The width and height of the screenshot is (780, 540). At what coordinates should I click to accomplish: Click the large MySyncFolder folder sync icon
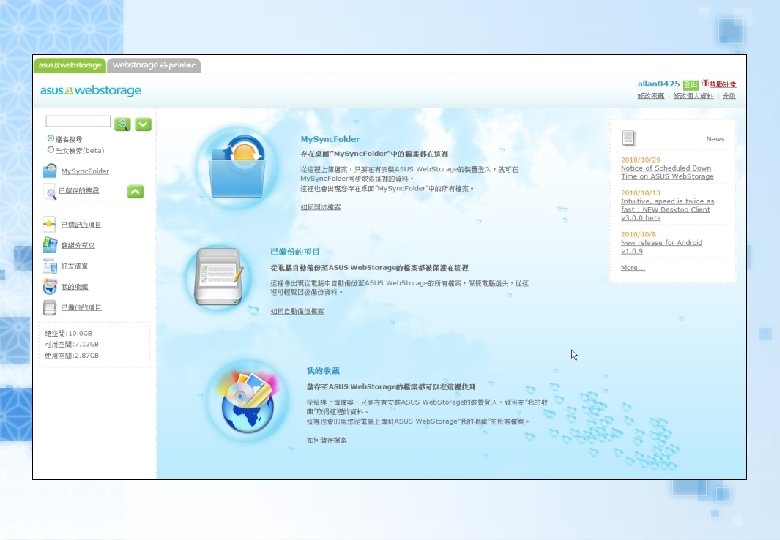[x=237, y=168]
